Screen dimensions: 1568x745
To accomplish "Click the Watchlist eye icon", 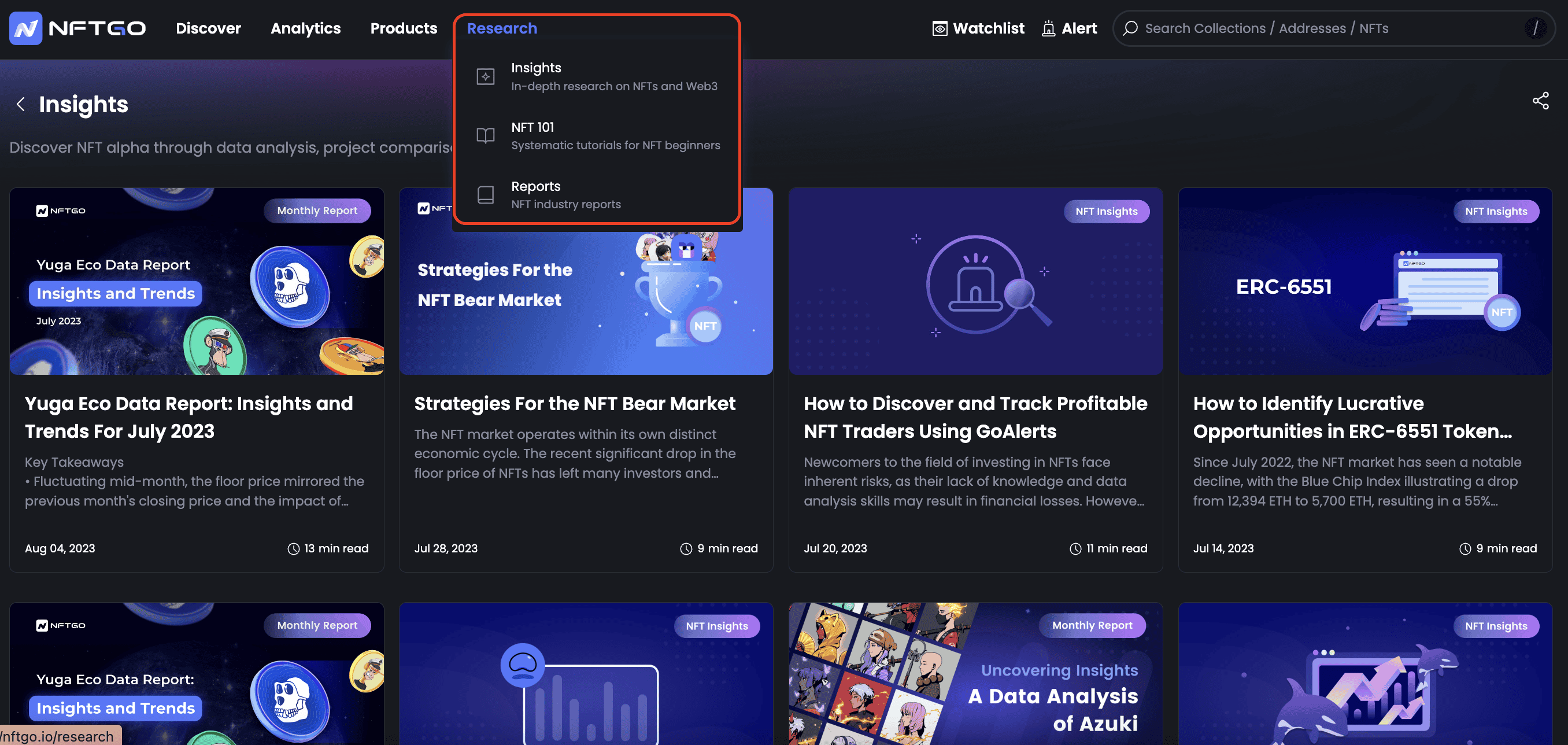I will 939,28.
